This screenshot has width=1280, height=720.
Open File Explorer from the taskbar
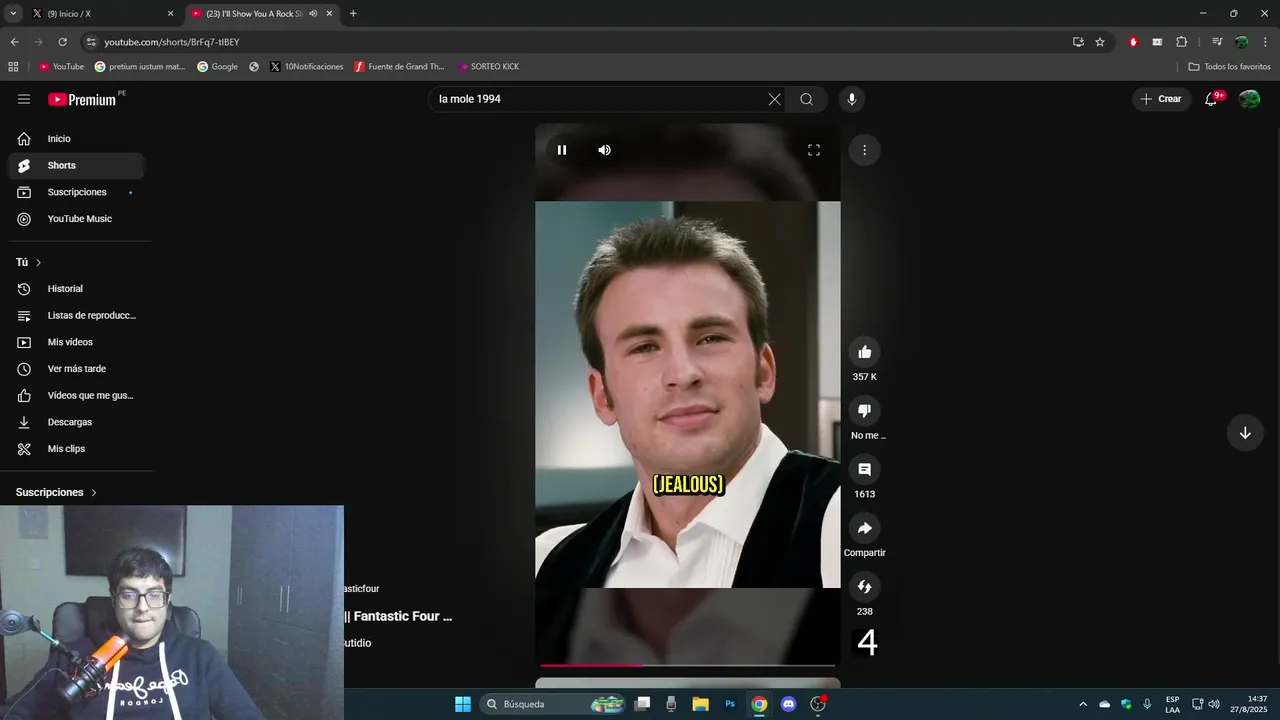click(x=700, y=704)
